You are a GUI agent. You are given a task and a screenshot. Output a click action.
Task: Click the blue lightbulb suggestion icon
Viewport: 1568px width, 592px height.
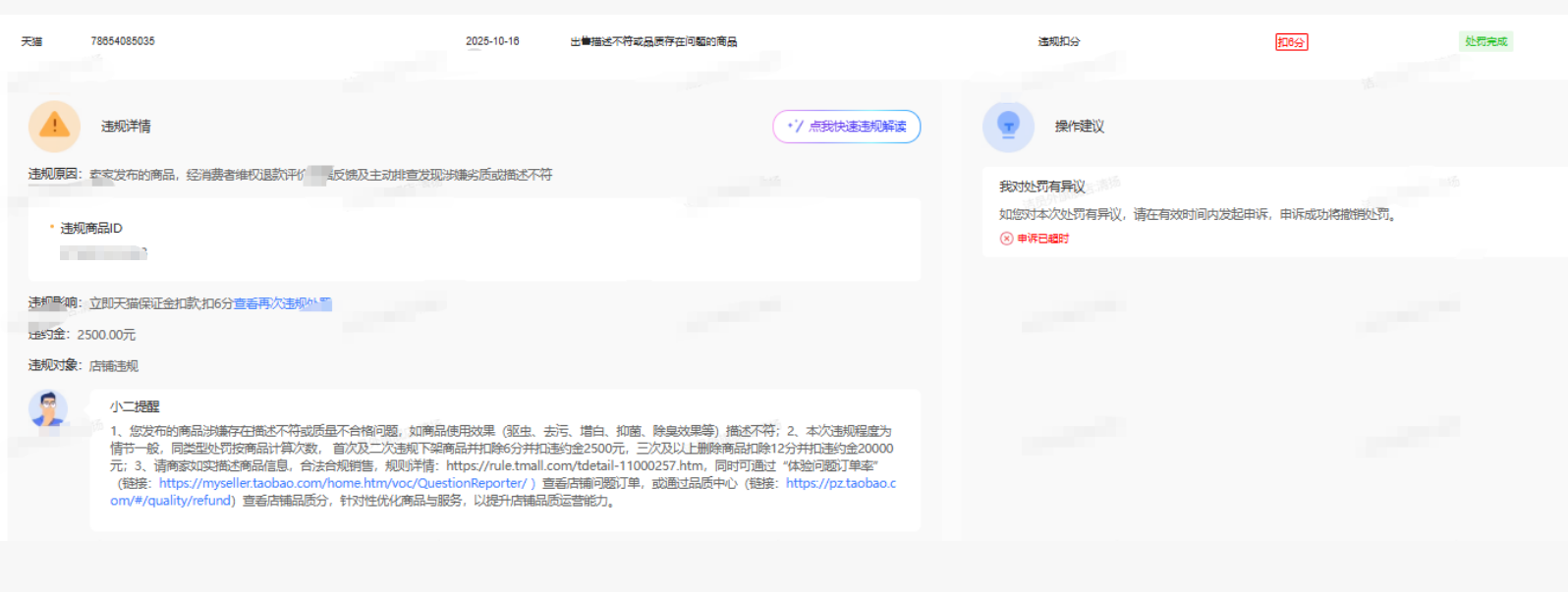click(x=1008, y=126)
